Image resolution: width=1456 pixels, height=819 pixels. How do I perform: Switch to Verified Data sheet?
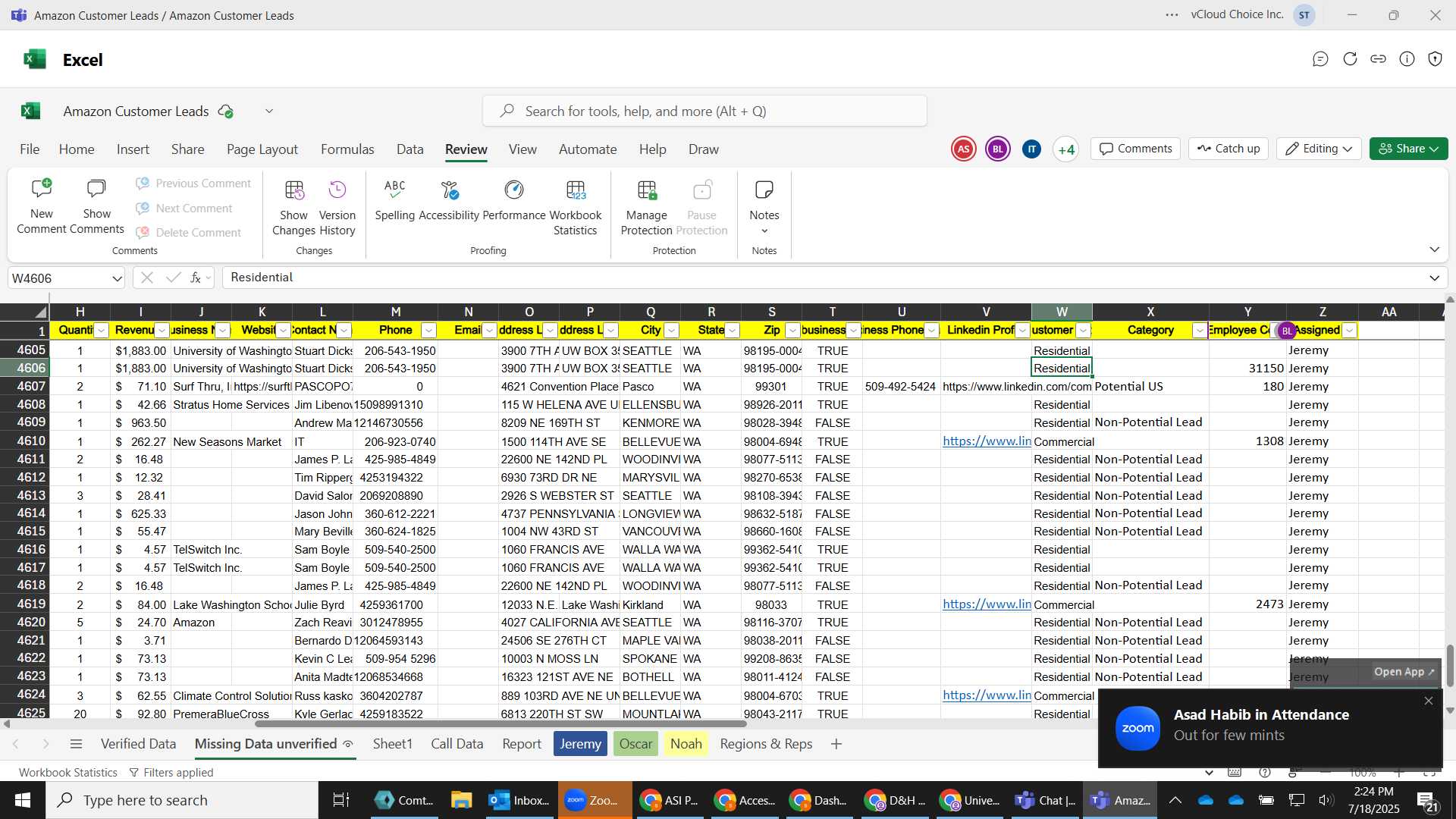point(138,744)
